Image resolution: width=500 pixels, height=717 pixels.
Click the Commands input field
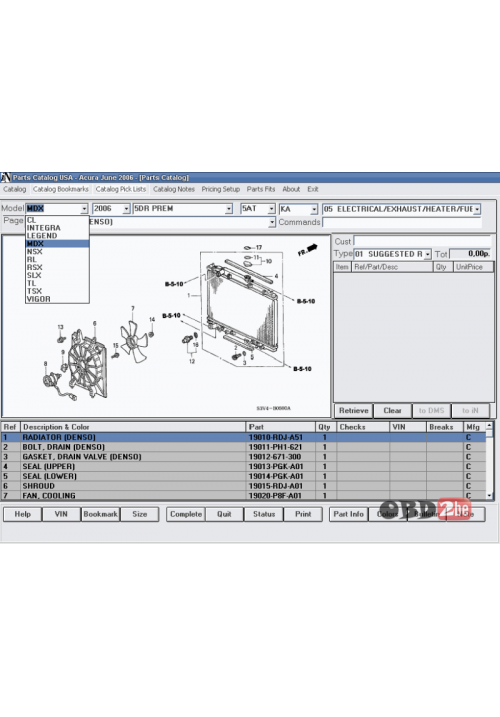point(402,222)
